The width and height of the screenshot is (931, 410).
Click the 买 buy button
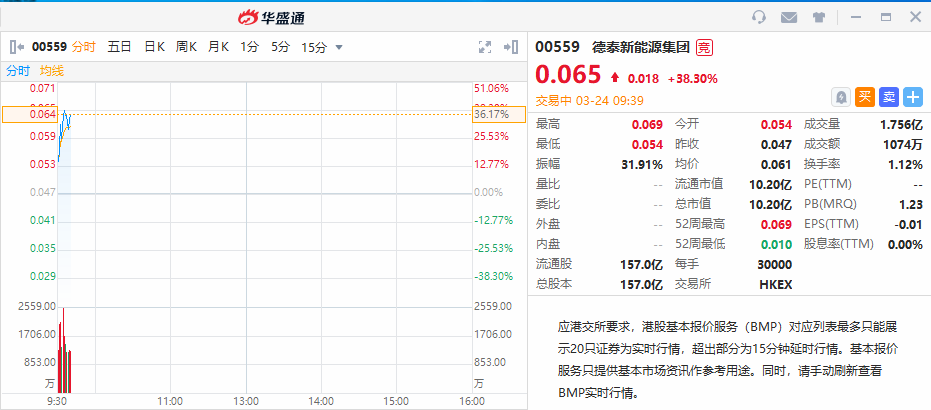click(865, 97)
